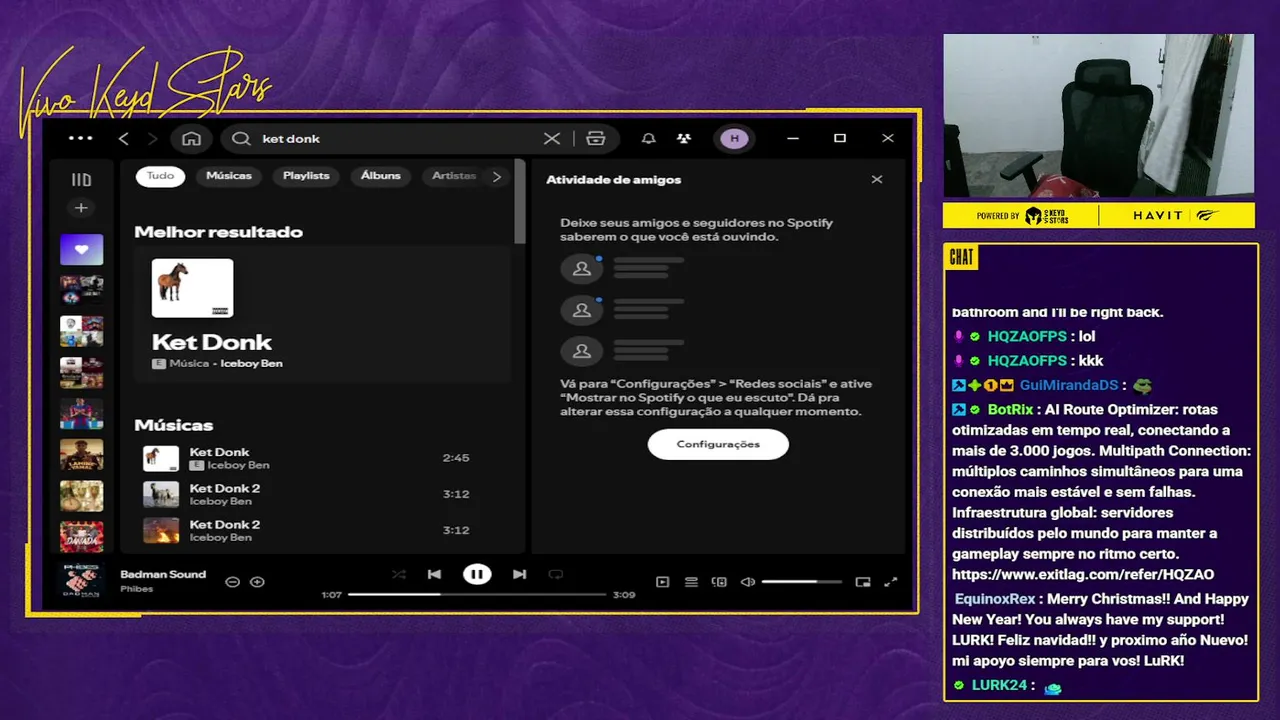Pause the current song

point(477,574)
